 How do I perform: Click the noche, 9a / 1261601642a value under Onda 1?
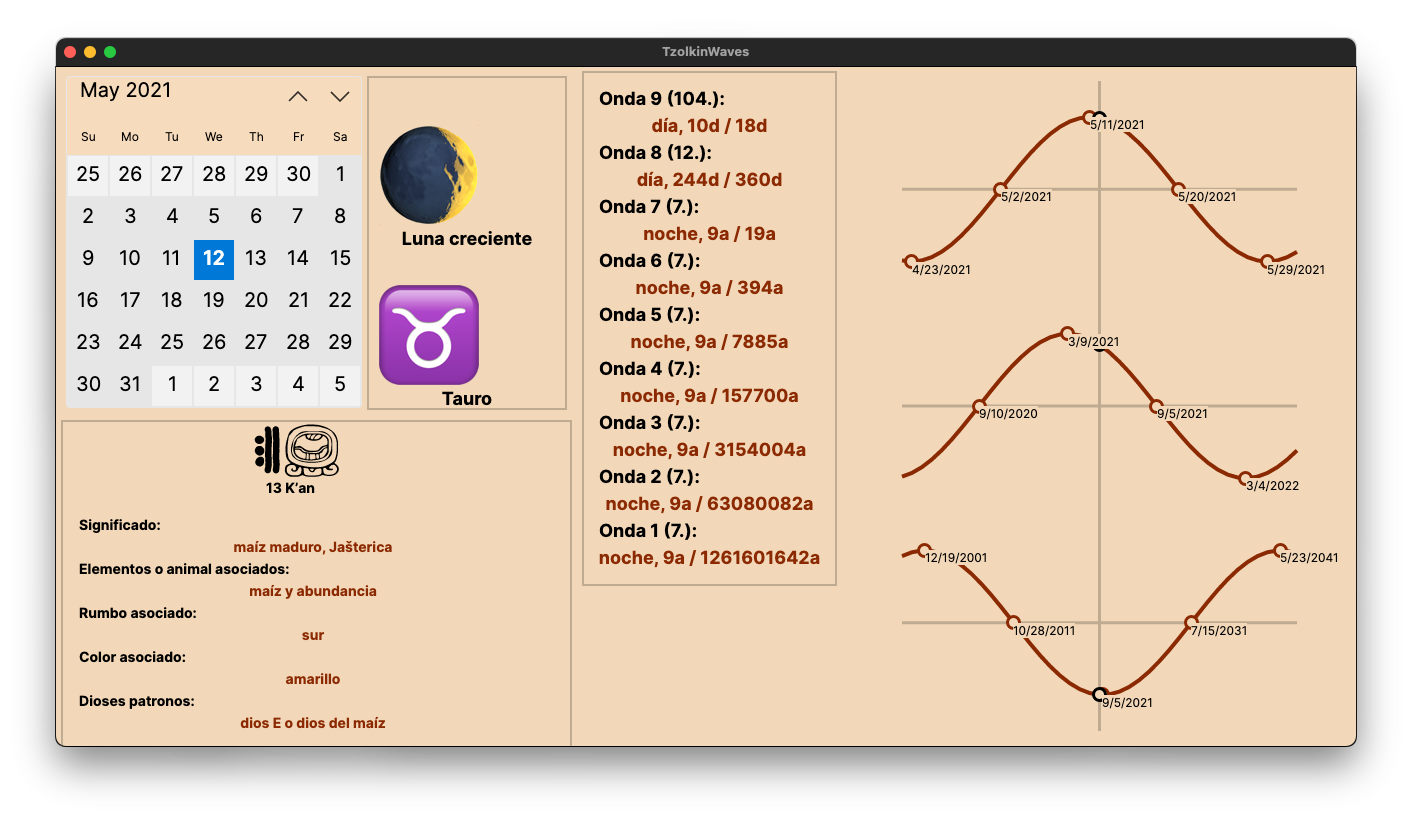tap(710, 557)
